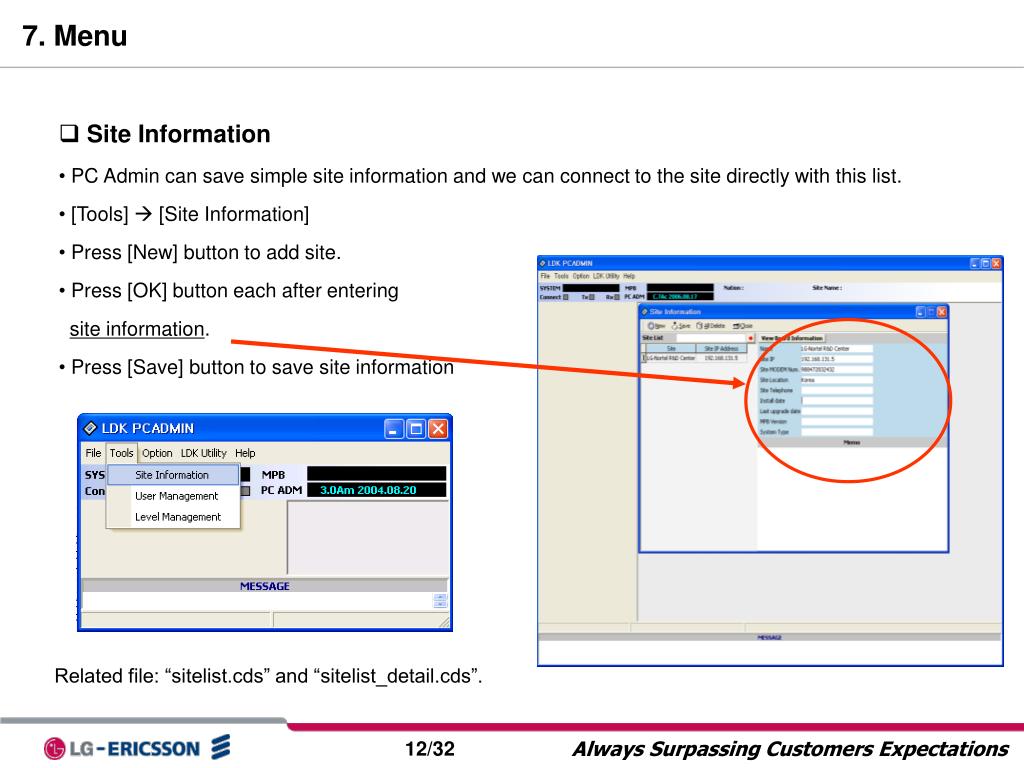Open Option menu in window containing Site Information dialog

coord(581,276)
